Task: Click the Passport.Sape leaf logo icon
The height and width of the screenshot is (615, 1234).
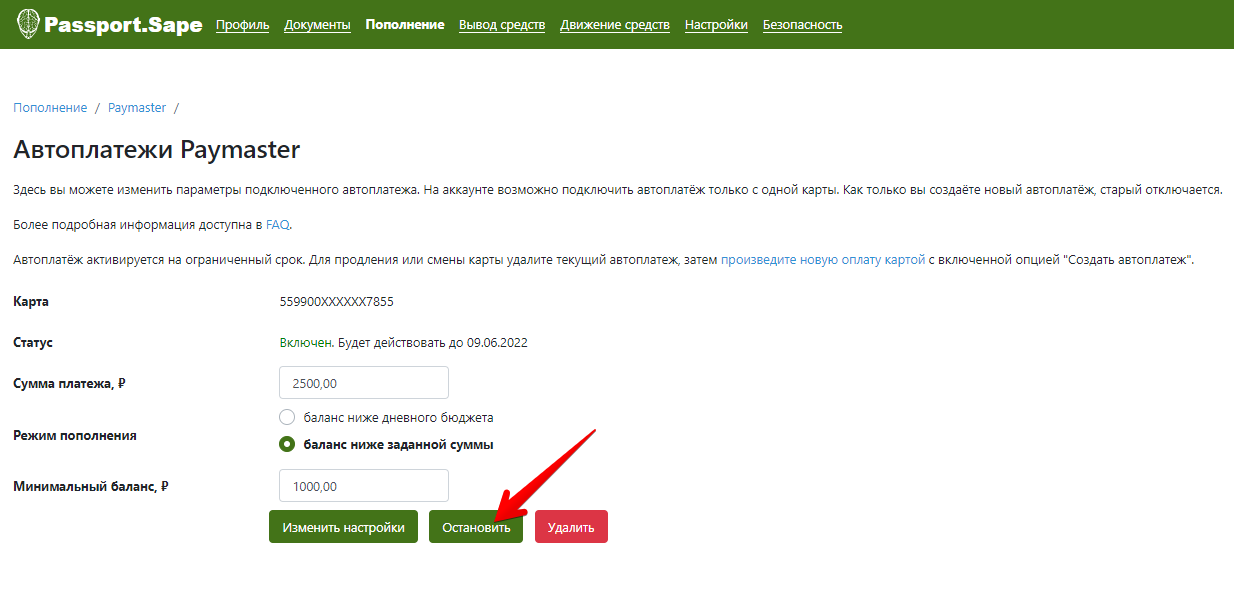Action: pyautogui.click(x=28, y=23)
